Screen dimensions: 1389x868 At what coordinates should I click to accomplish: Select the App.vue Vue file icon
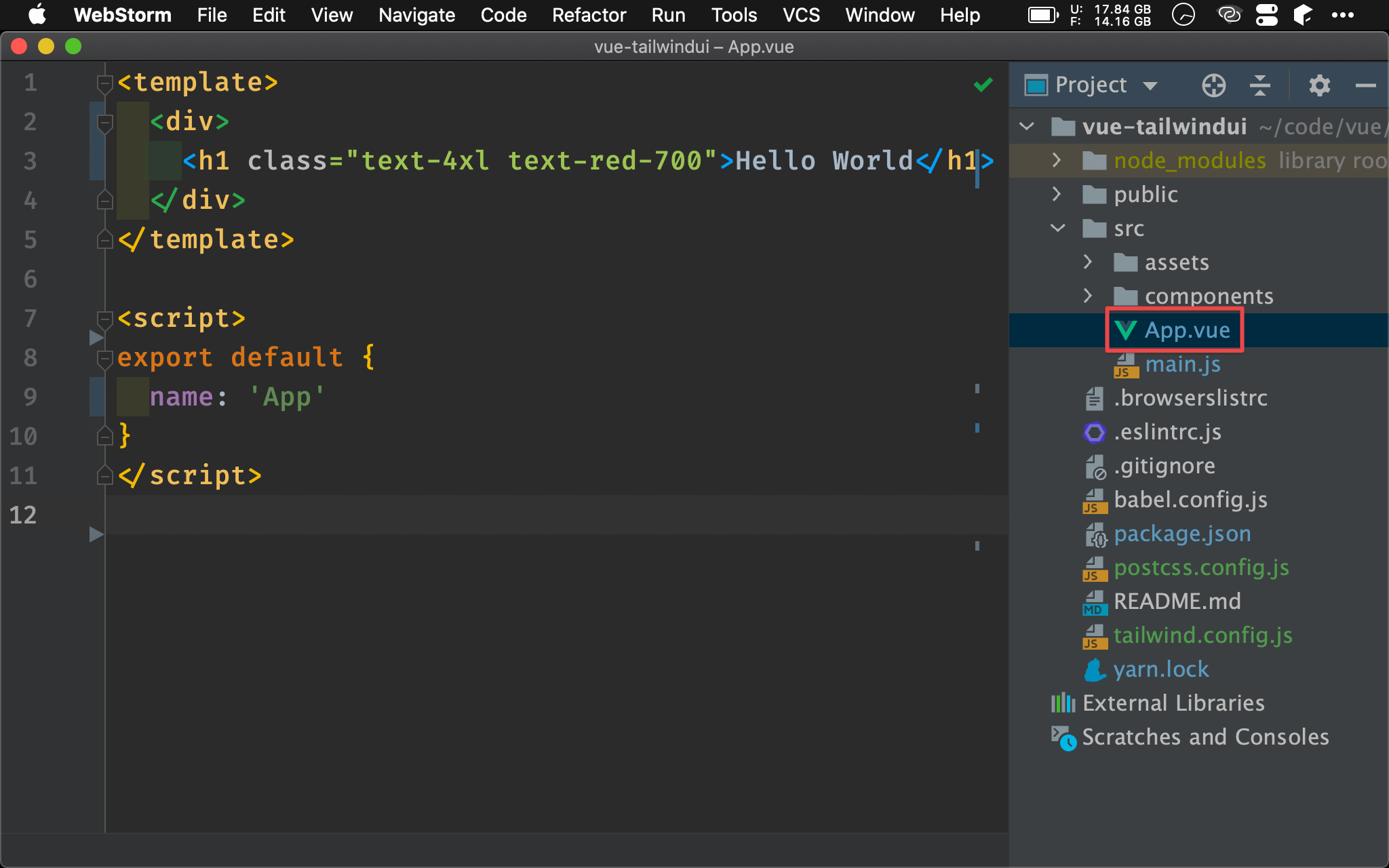[1125, 330]
